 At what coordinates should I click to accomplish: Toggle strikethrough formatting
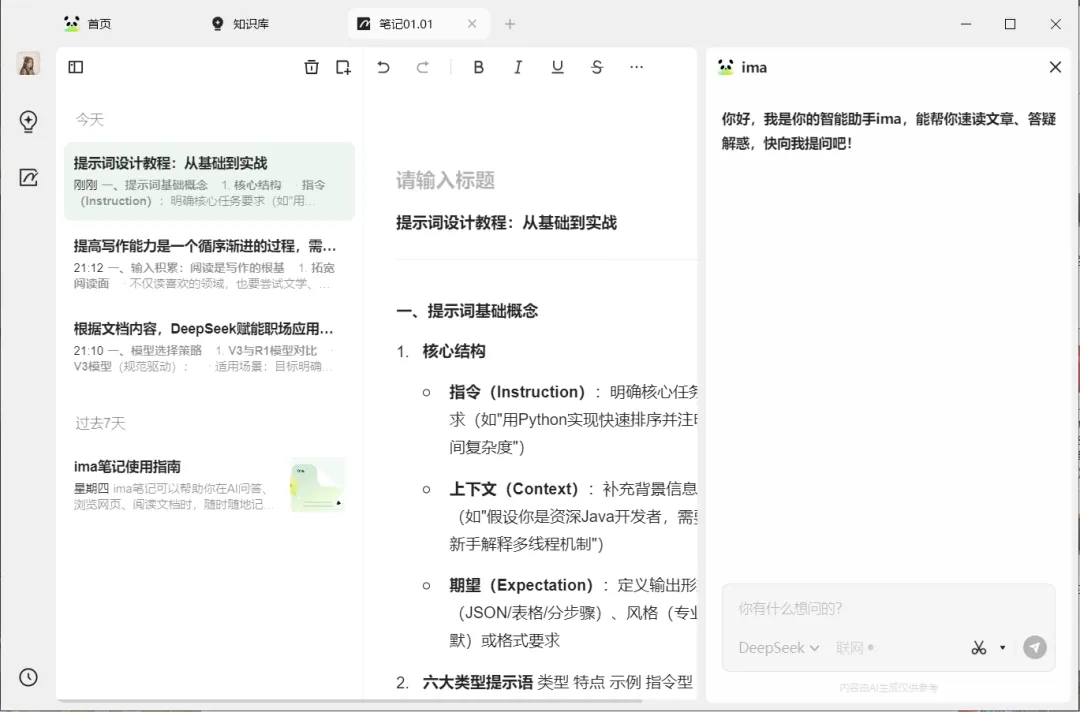(x=597, y=67)
